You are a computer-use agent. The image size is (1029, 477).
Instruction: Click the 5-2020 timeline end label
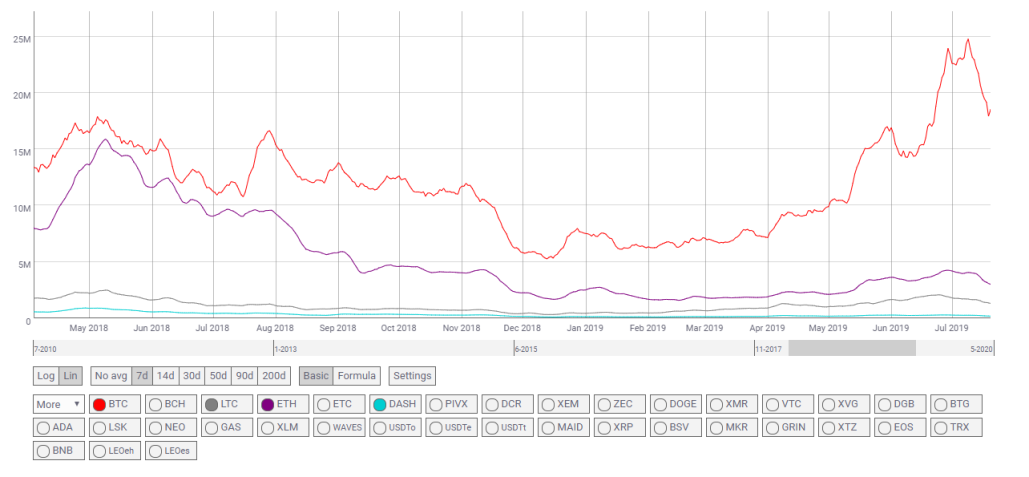982,350
